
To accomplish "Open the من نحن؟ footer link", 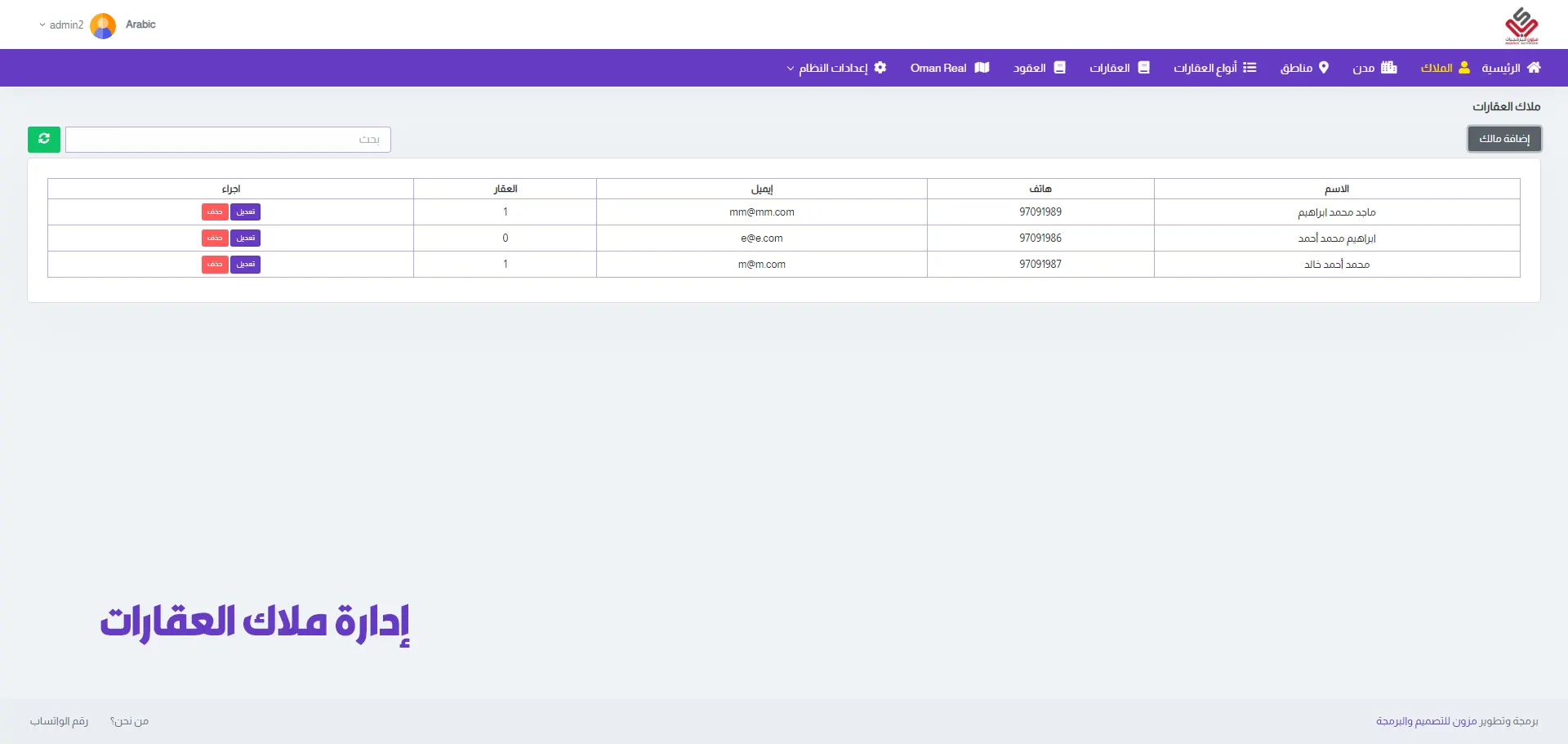I will [129, 721].
